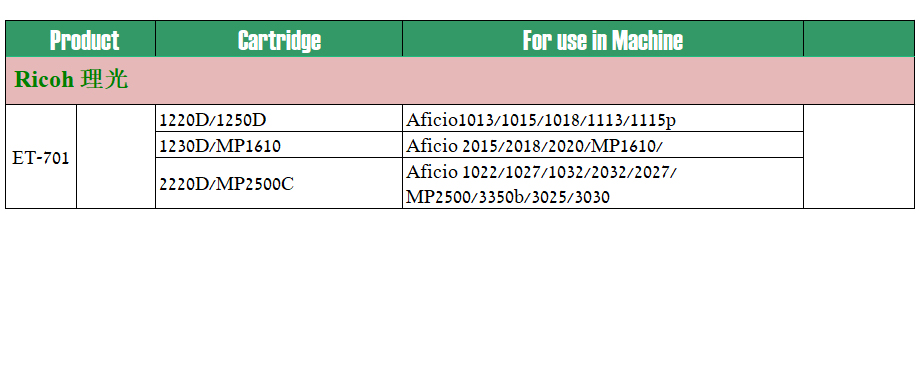Viewport: 920px width, 380px height.
Task: Select the blank last column header
Action: [x=859, y=39]
